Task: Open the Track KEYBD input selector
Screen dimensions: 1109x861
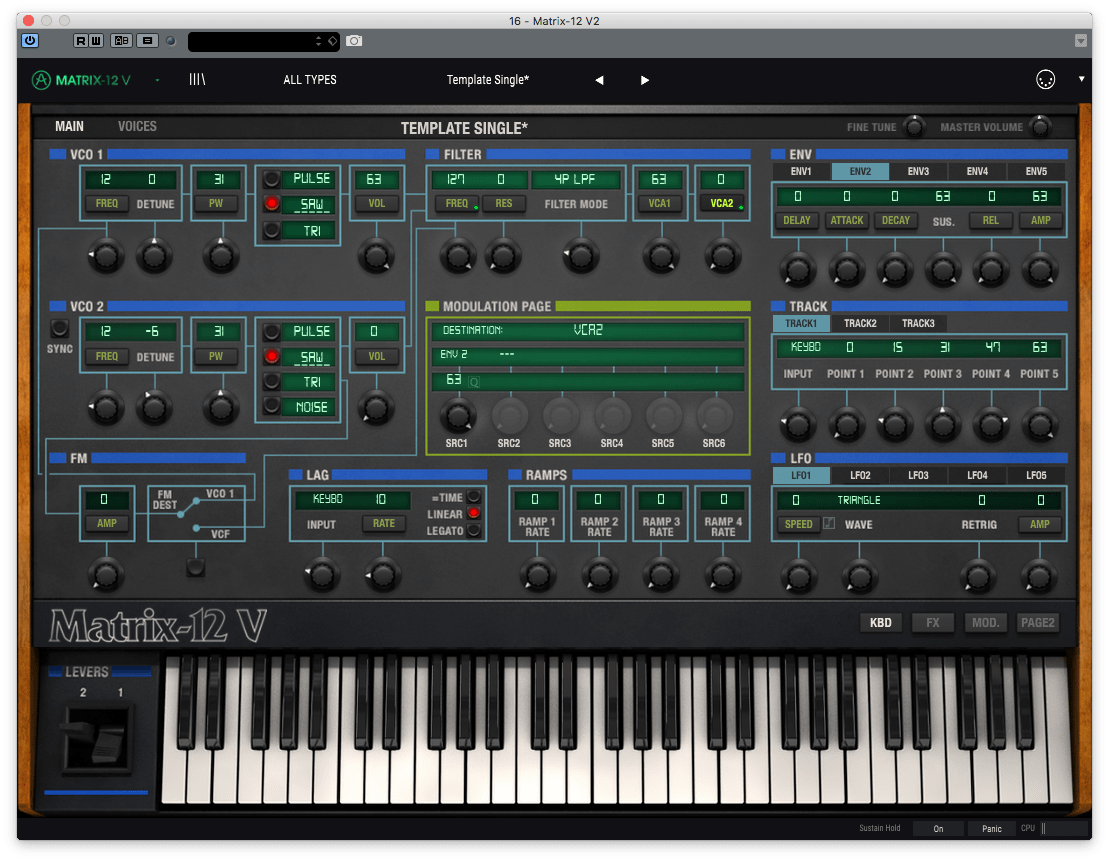Action: coord(805,347)
